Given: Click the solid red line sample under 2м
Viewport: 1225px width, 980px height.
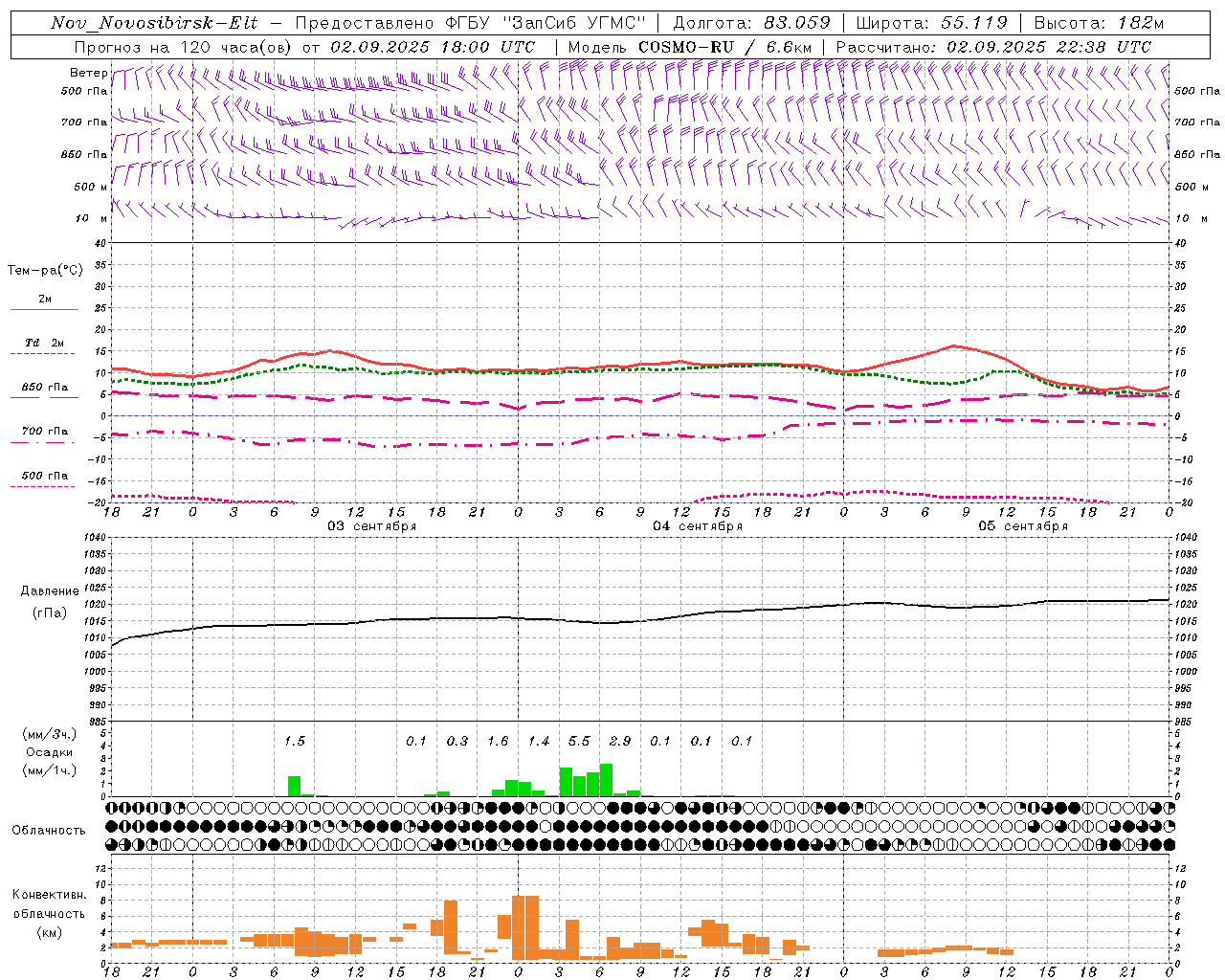Looking at the screenshot, I should coord(44,310).
